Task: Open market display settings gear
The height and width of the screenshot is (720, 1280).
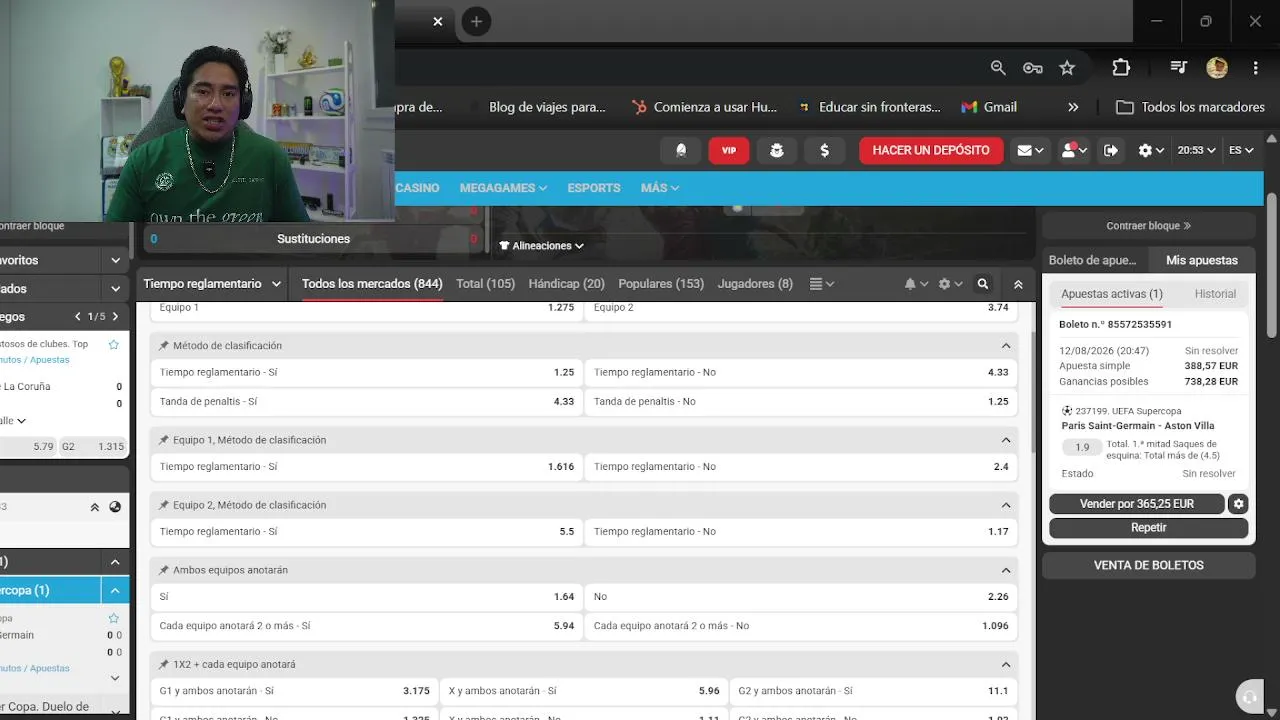Action: [950, 284]
